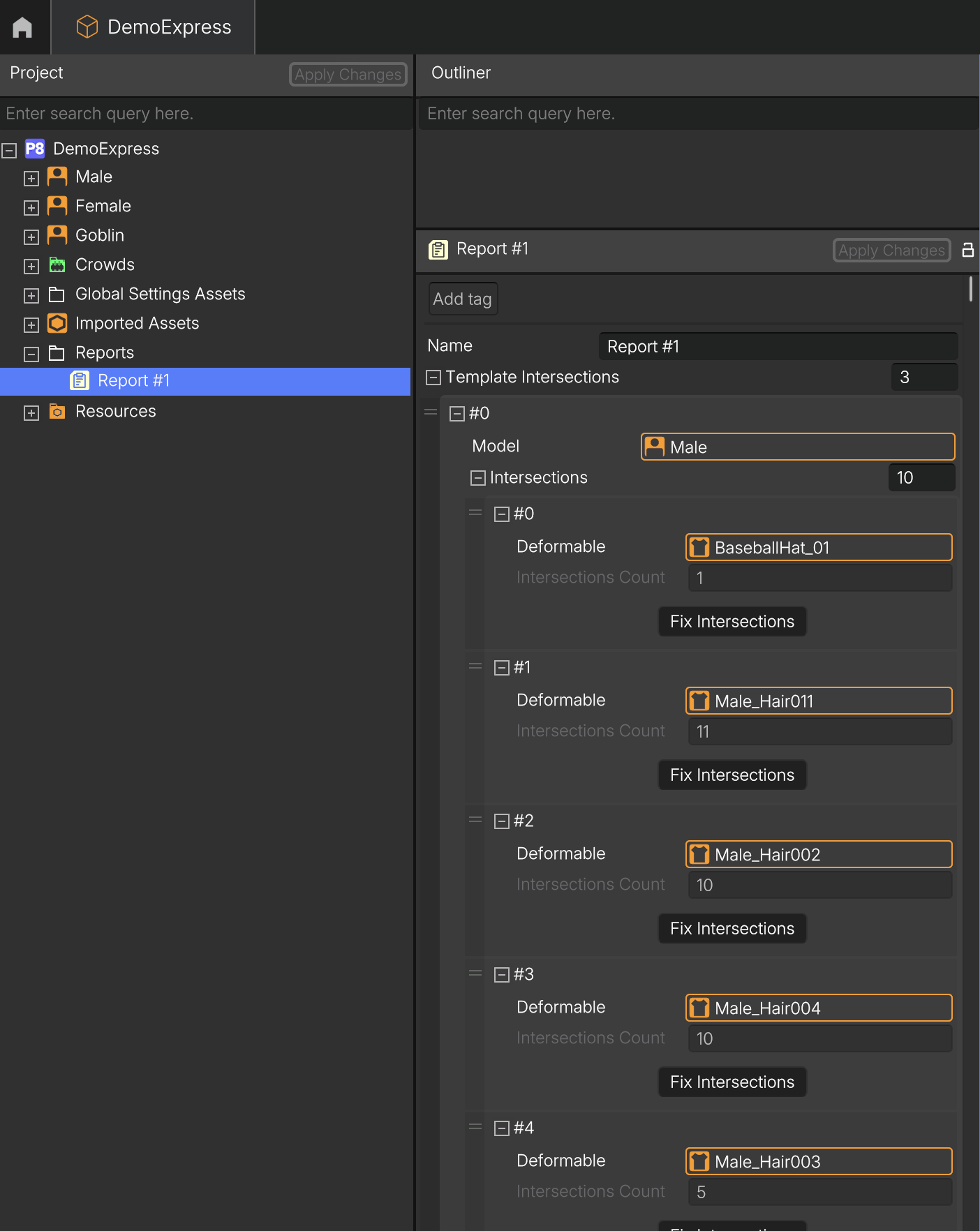Edit the Report #1 Name field
This screenshot has width=980, height=1231.
pos(778,346)
